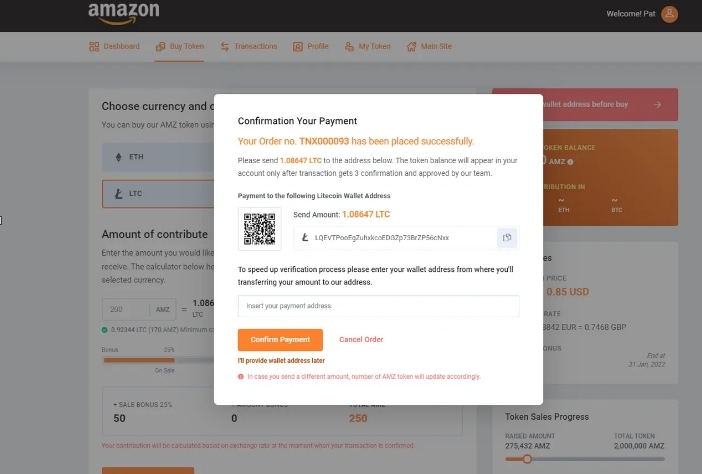Click the Litecoin symbol in address field
Viewport: 702px width, 474px height.
[305, 238]
